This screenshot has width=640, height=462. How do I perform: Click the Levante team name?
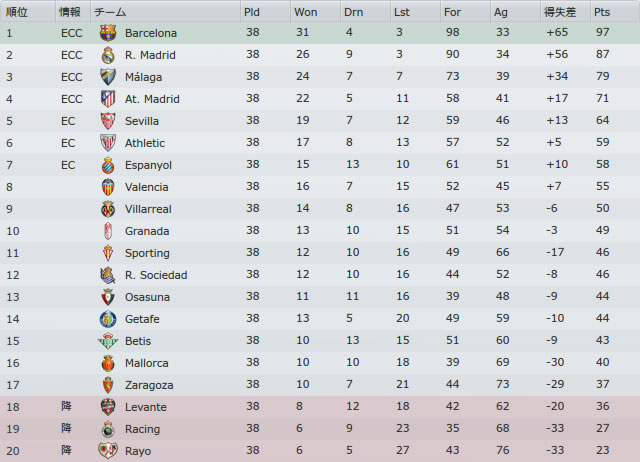click(146, 407)
